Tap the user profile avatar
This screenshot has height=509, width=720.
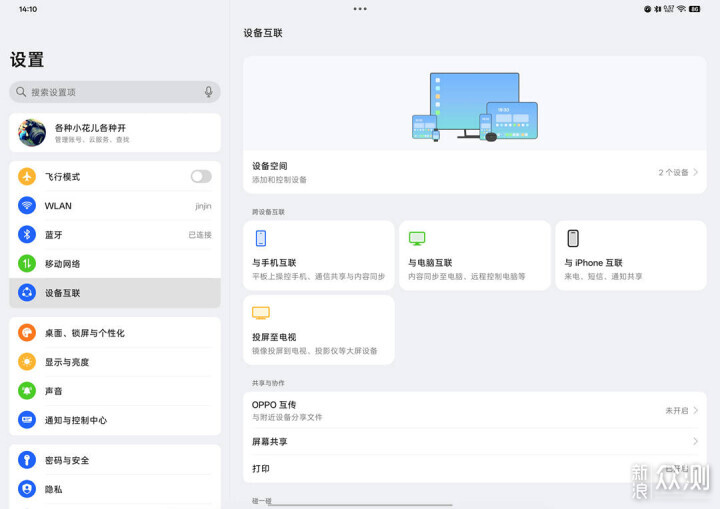32,133
